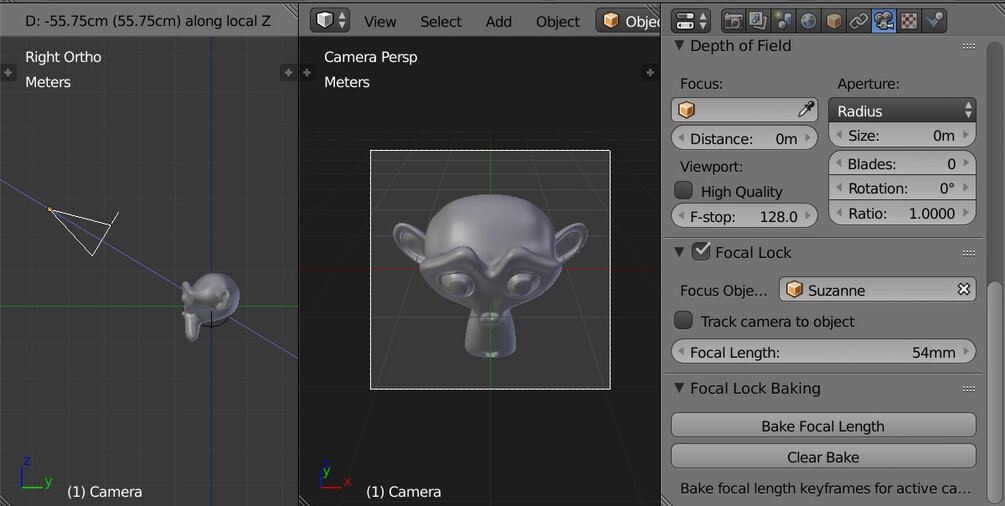Collapse the Depth of Field panel
This screenshot has height=506, width=1005.
[x=679, y=46]
